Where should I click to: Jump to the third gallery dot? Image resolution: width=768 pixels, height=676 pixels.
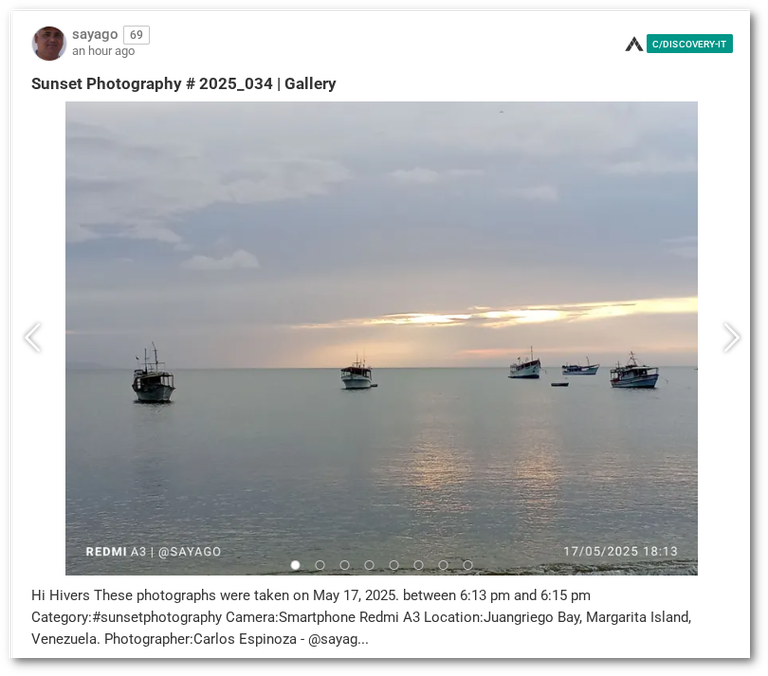click(x=345, y=565)
